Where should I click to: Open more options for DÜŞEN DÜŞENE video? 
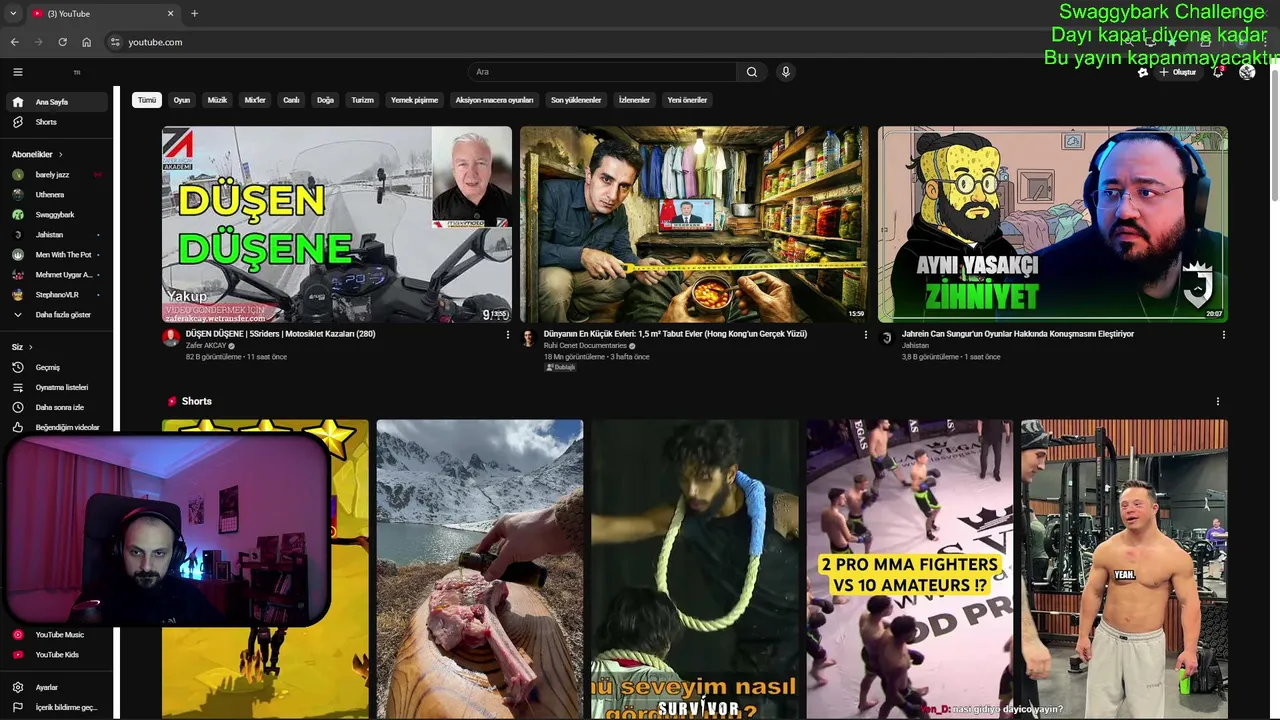(x=508, y=335)
